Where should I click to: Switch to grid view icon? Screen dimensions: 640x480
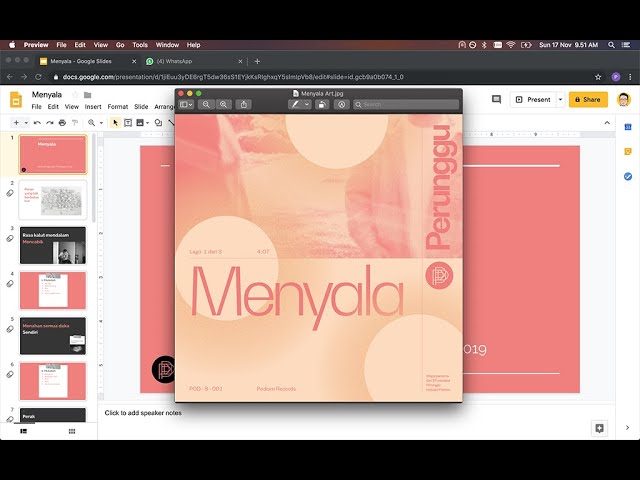72,431
